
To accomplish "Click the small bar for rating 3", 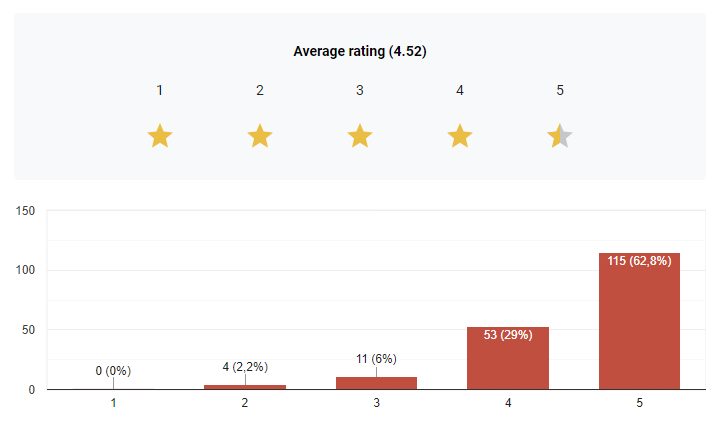I will [376, 383].
